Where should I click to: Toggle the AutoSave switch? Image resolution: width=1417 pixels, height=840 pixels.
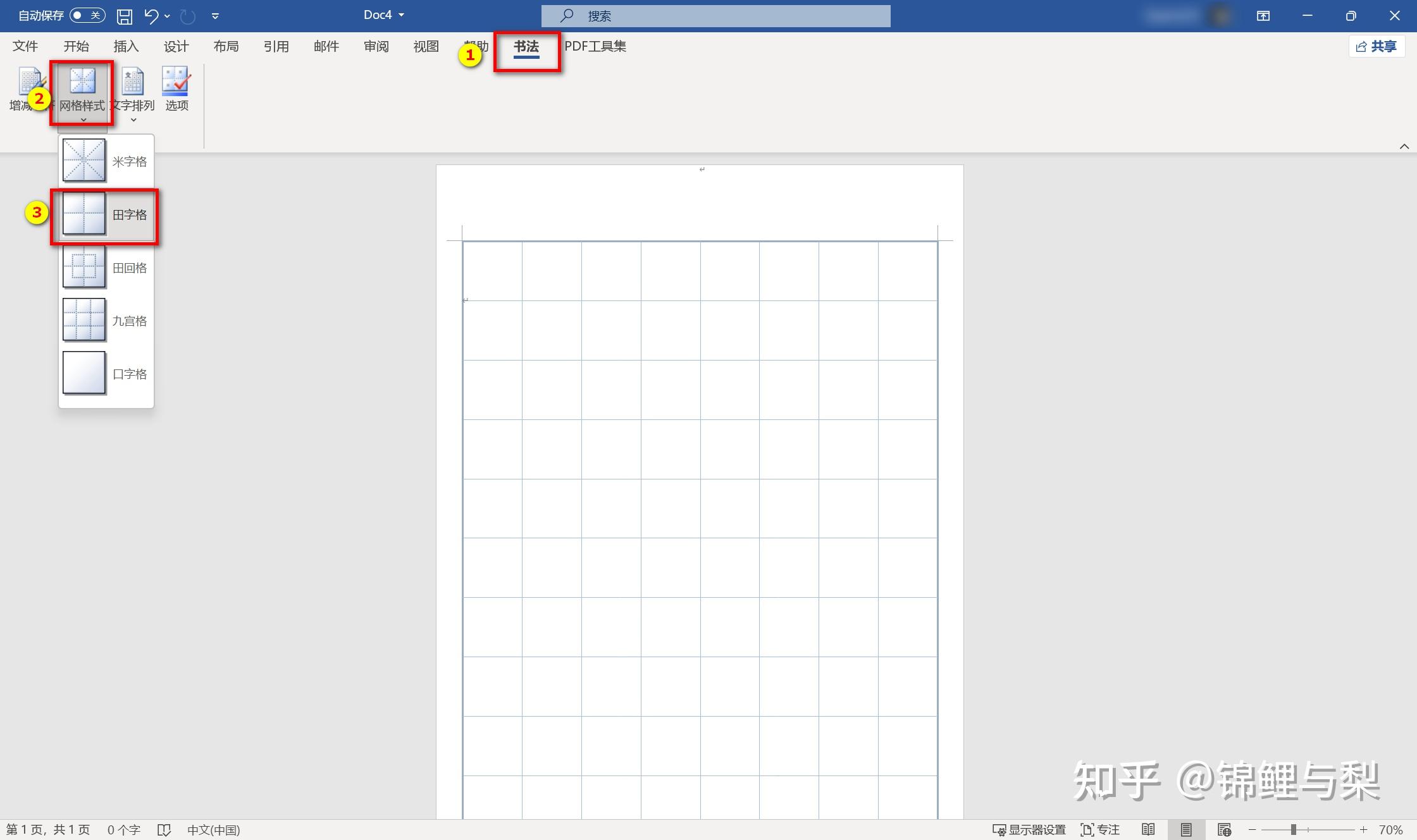pyautogui.click(x=87, y=15)
